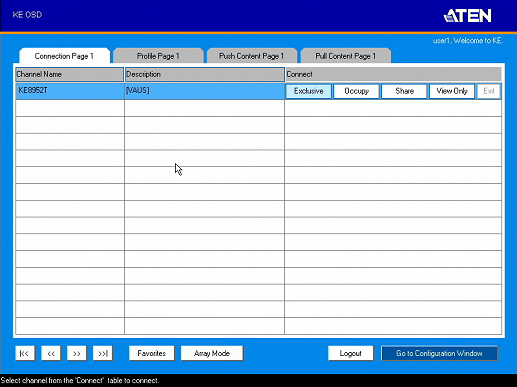
Task: Click the status bar connect hint text
Action: (x=80, y=380)
